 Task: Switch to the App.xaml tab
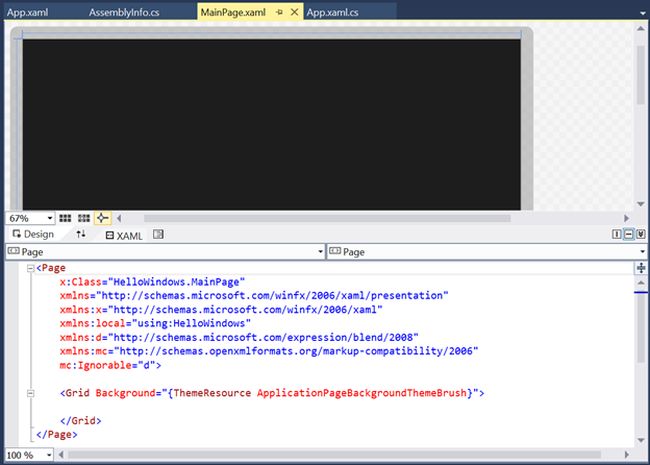27,12
